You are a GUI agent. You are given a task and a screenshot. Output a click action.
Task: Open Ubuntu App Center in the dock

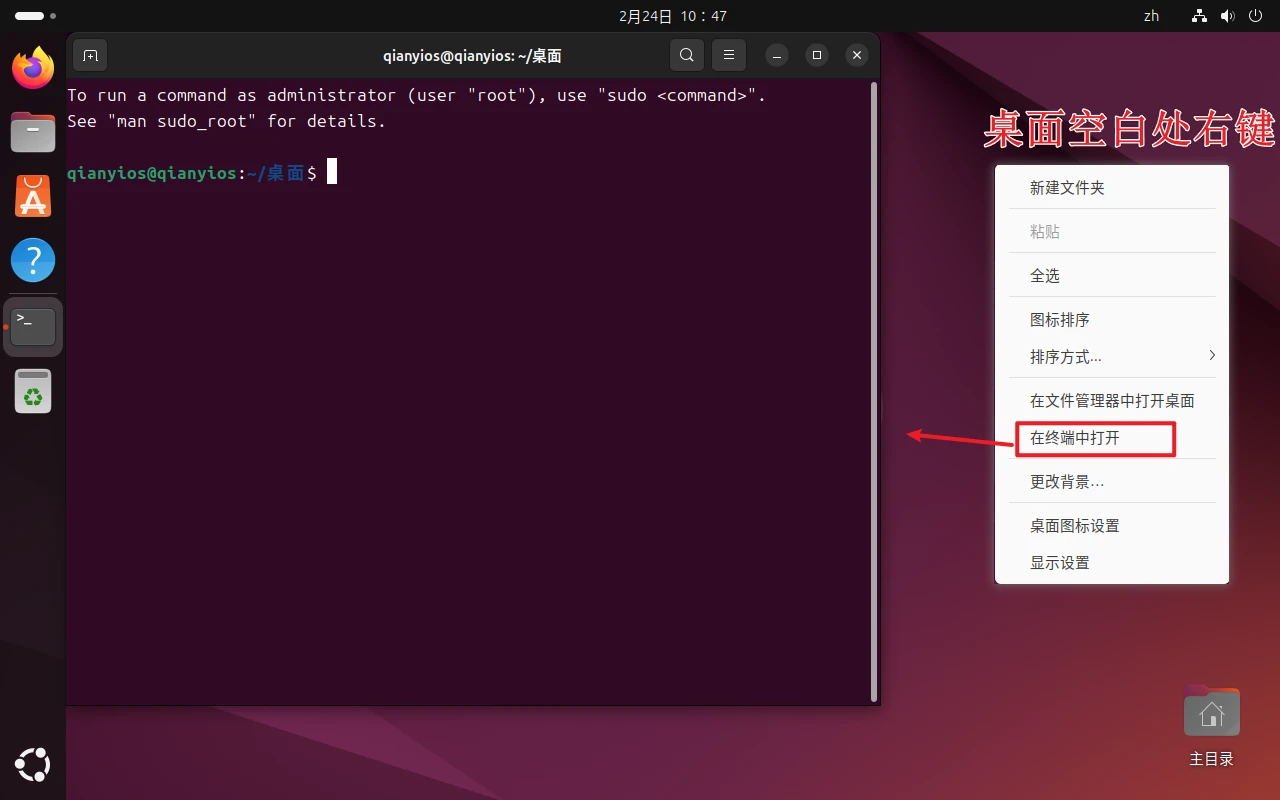(33, 196)
